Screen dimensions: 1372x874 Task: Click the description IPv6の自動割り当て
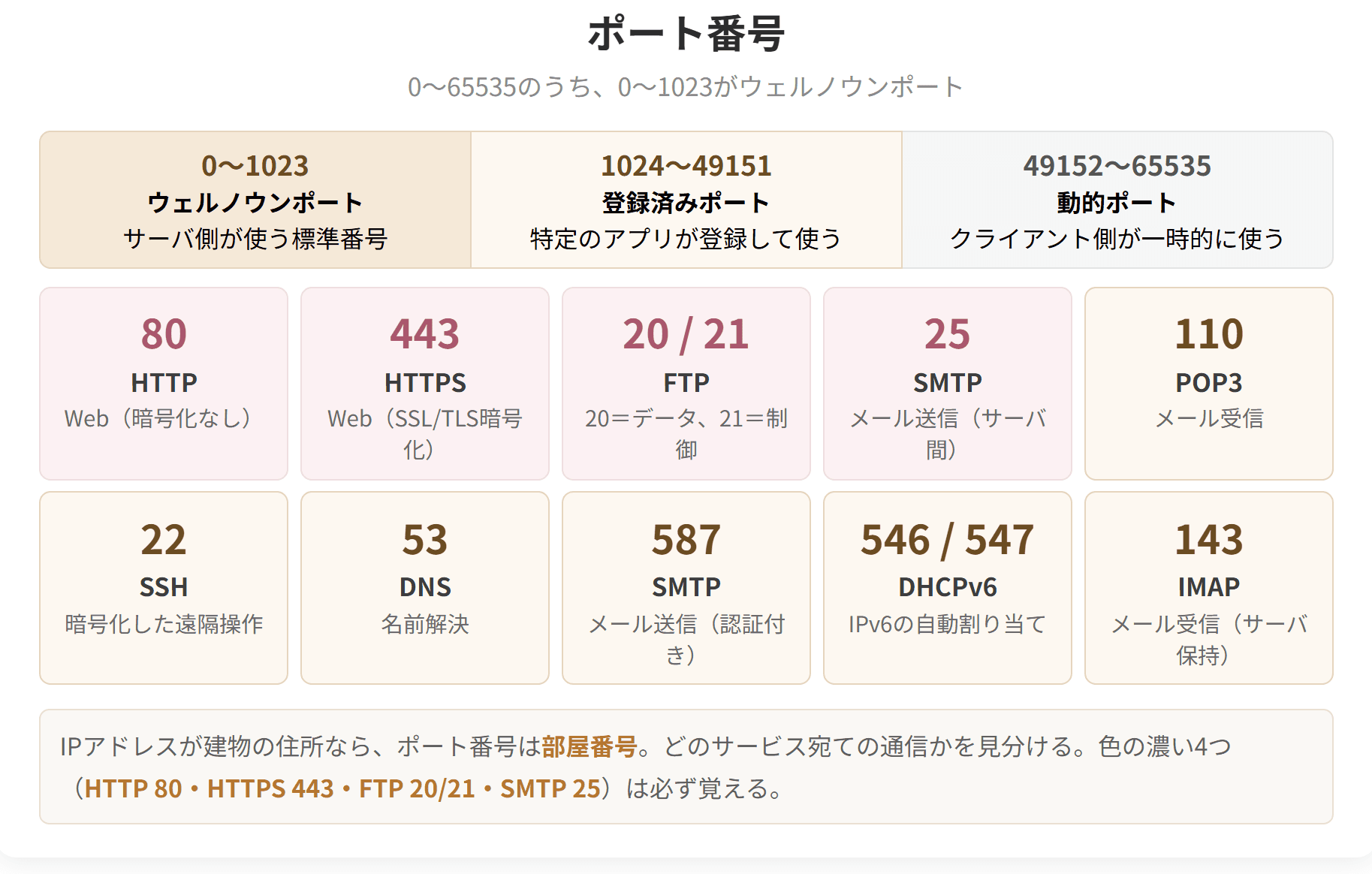point(948,624)
